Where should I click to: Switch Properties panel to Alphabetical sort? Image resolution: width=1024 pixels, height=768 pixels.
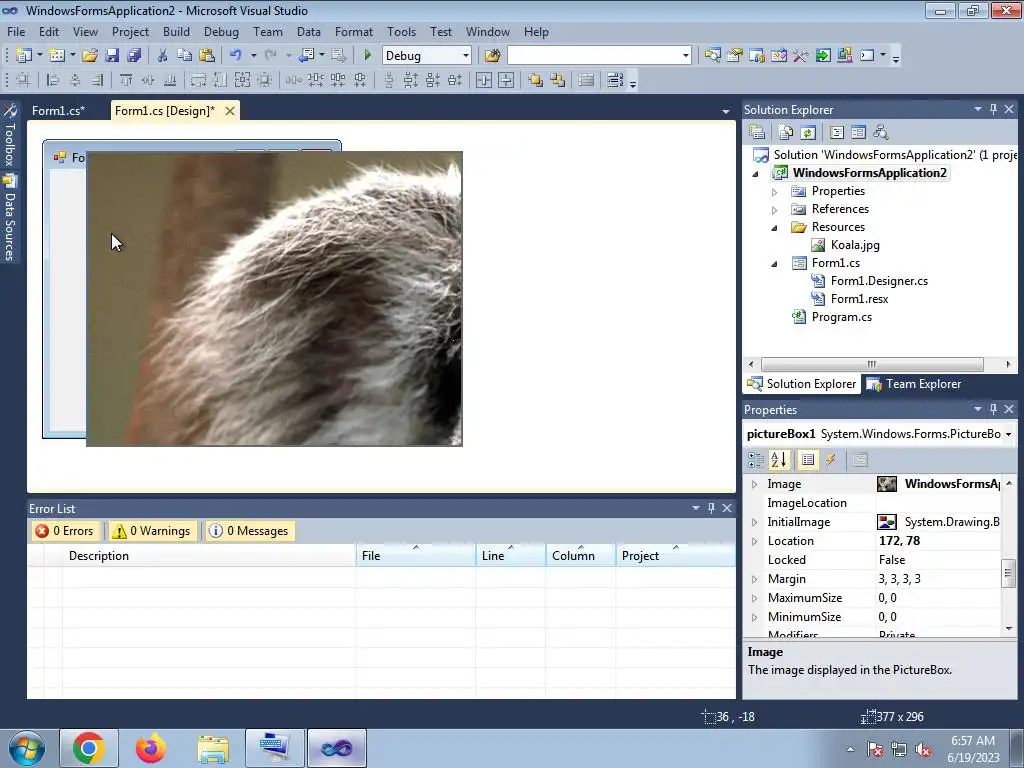tap(779, 460)
